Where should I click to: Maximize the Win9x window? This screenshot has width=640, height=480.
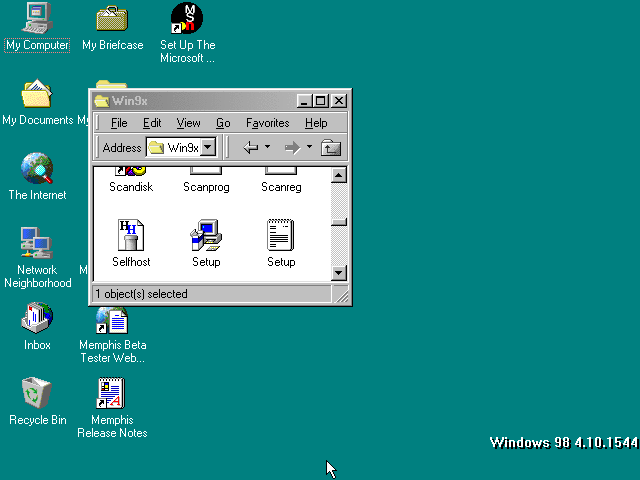320,101
